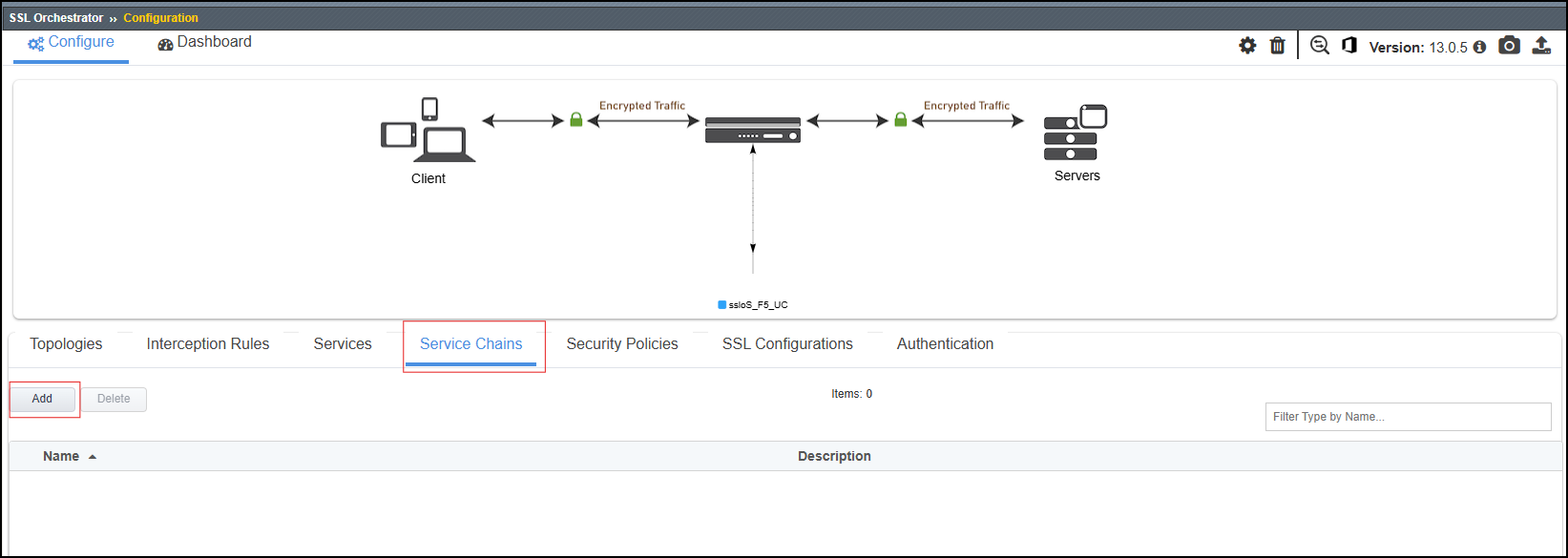Click the trash can delete icon
Screen dimensions: 1568x558
point(1278,46)
